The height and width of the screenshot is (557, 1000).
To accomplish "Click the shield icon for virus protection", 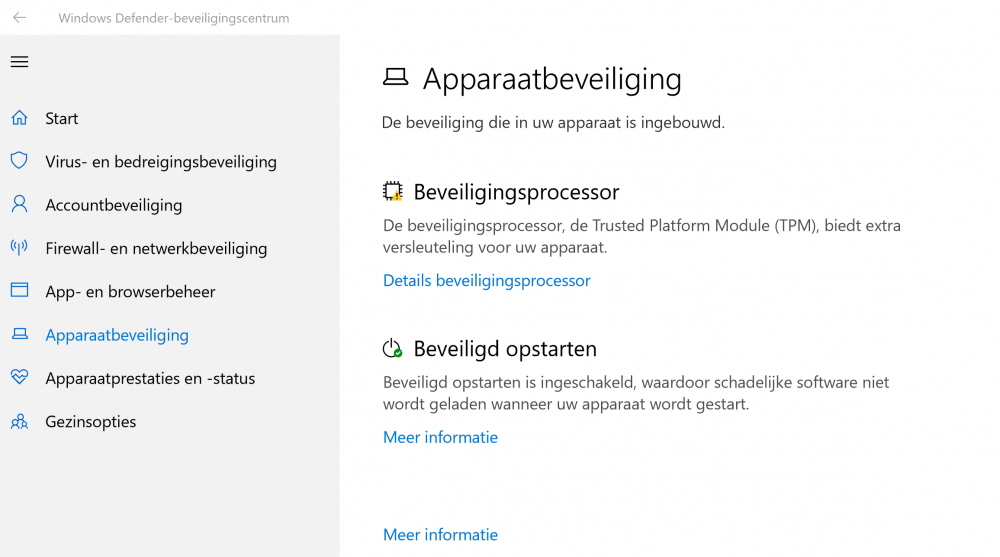I will (19, 161).
